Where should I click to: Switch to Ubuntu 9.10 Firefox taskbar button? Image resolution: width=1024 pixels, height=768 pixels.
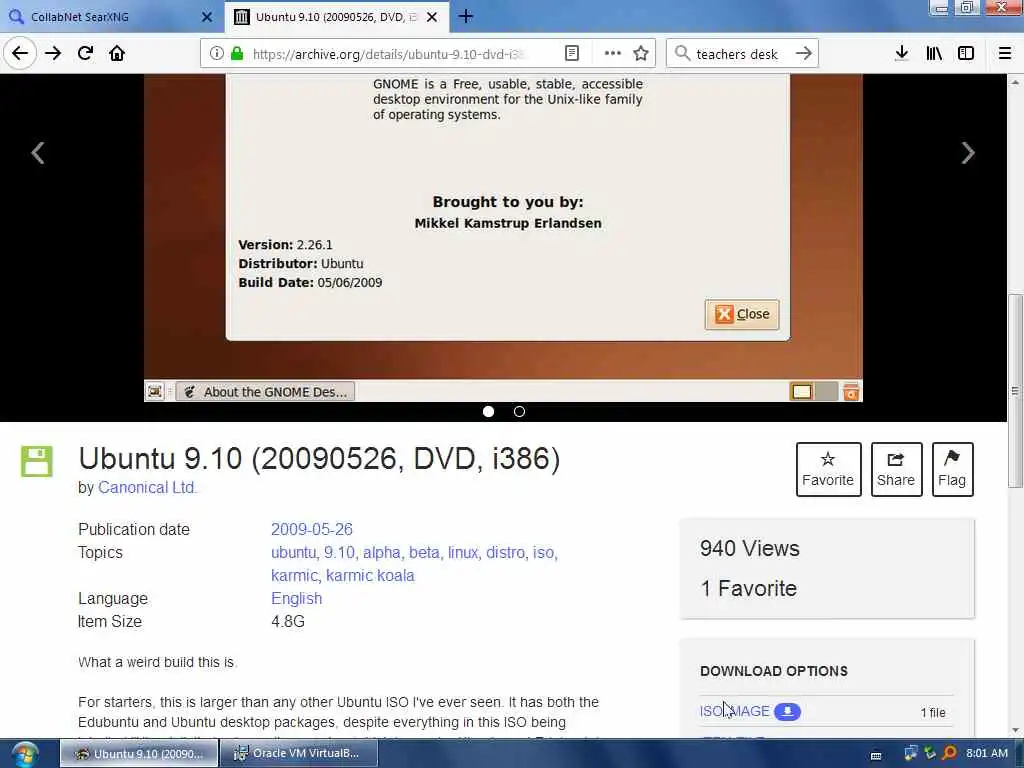[x=140, y=754]
